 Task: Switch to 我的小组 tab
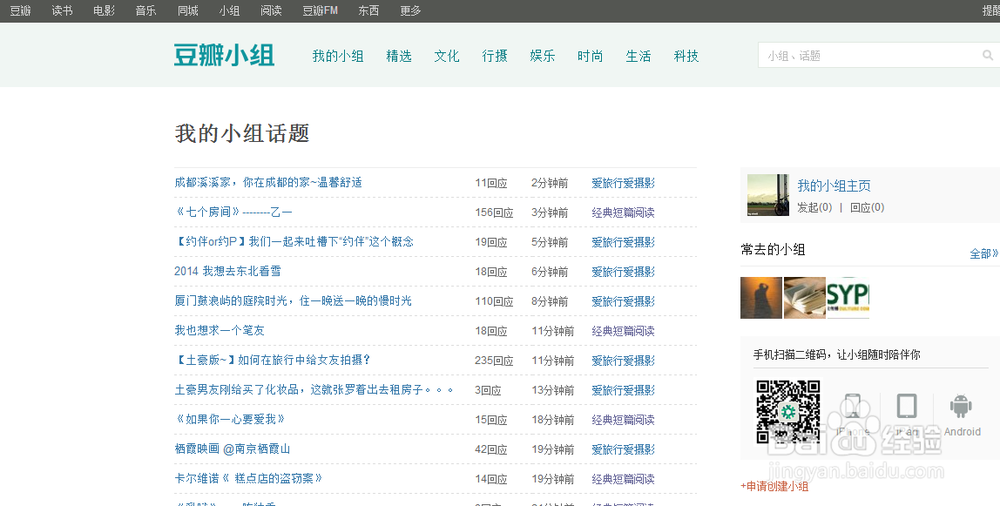click(338, 56)
